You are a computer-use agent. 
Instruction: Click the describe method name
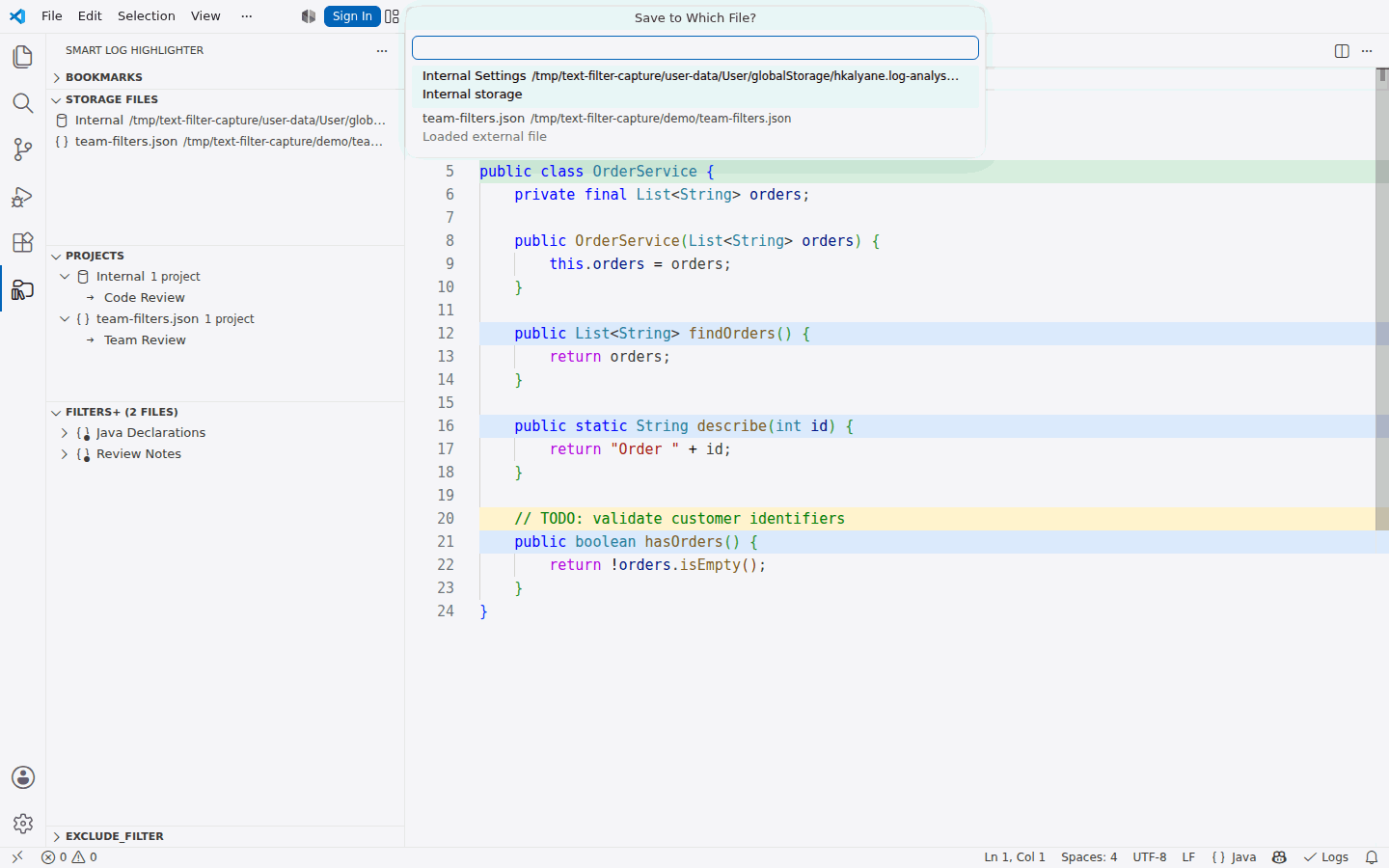(x=732, y=426)
